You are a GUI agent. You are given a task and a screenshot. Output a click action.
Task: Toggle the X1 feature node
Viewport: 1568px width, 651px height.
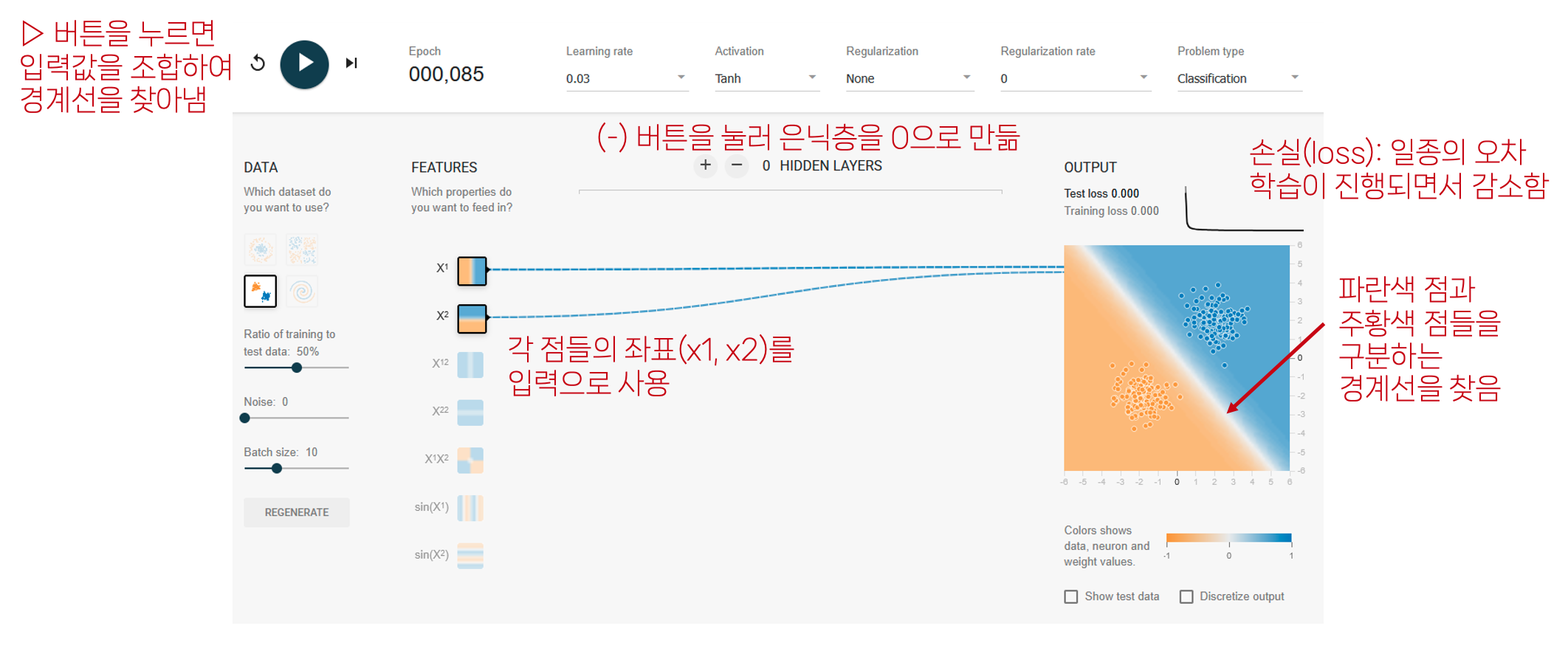click(472, 271)
